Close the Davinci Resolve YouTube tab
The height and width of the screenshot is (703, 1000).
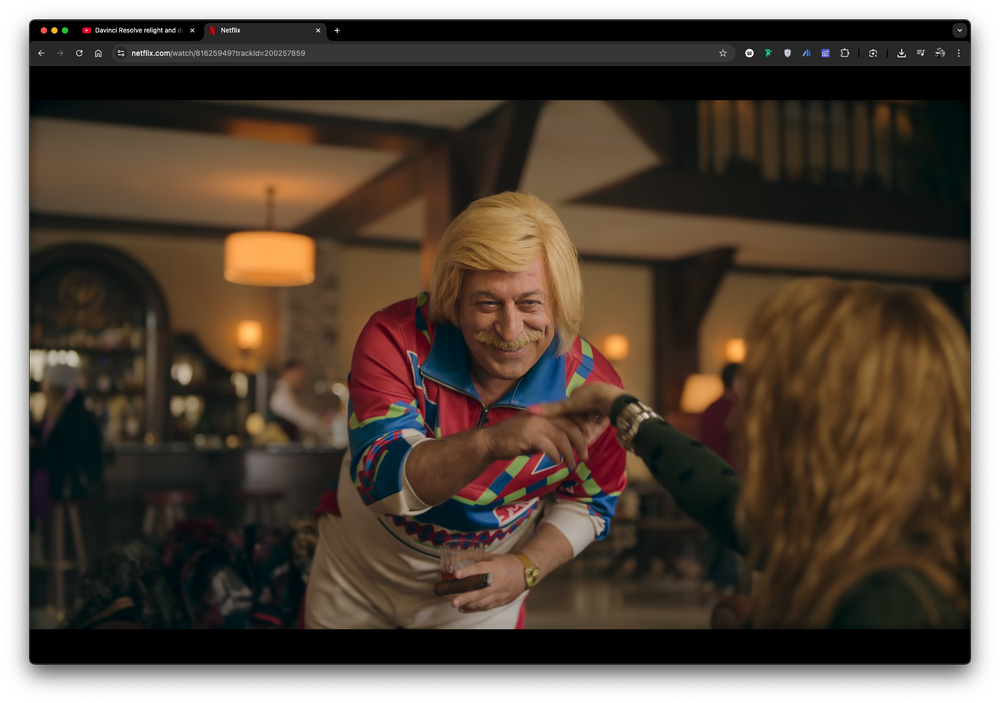(192, 31)
